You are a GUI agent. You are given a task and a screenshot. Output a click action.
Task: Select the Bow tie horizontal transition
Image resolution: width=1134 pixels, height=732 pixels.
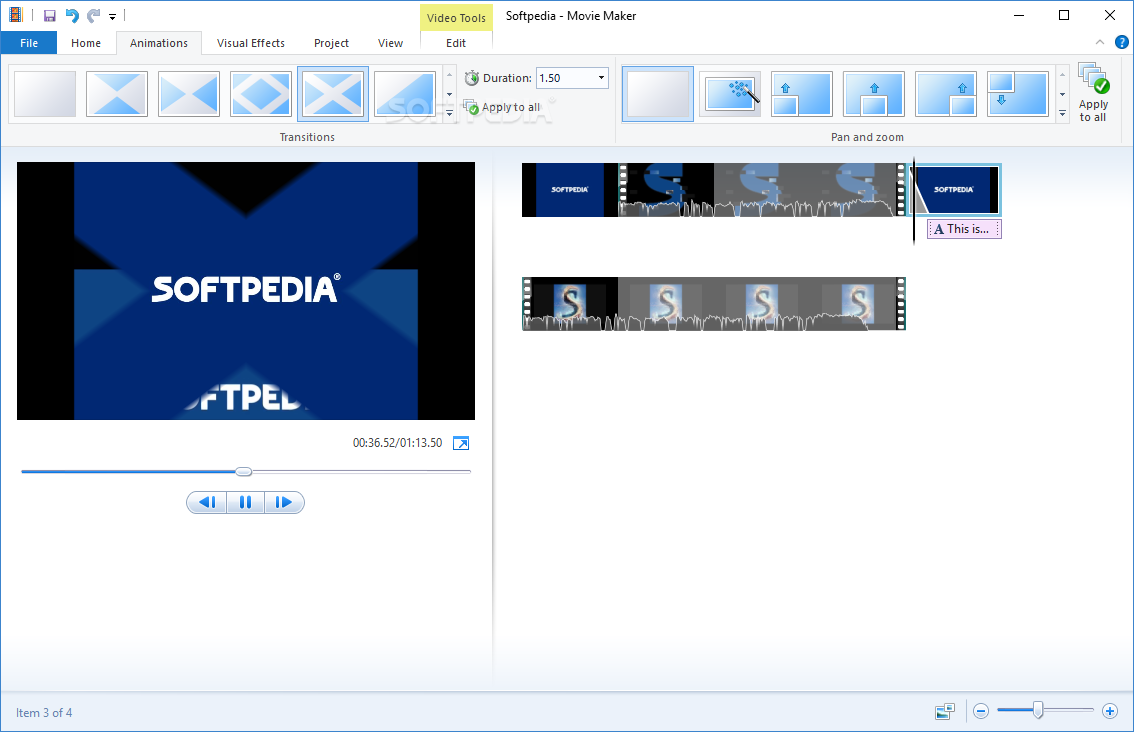pos(189,94)
